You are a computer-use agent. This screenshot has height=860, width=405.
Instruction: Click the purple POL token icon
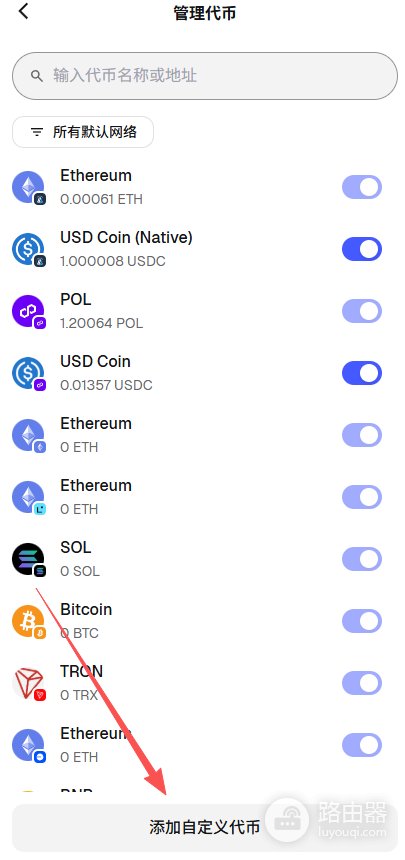point(29,311)
